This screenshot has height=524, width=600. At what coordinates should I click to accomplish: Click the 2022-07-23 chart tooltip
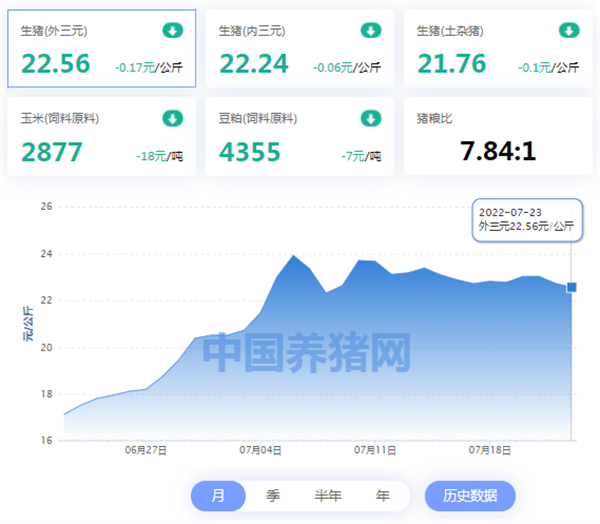point(527,220)
